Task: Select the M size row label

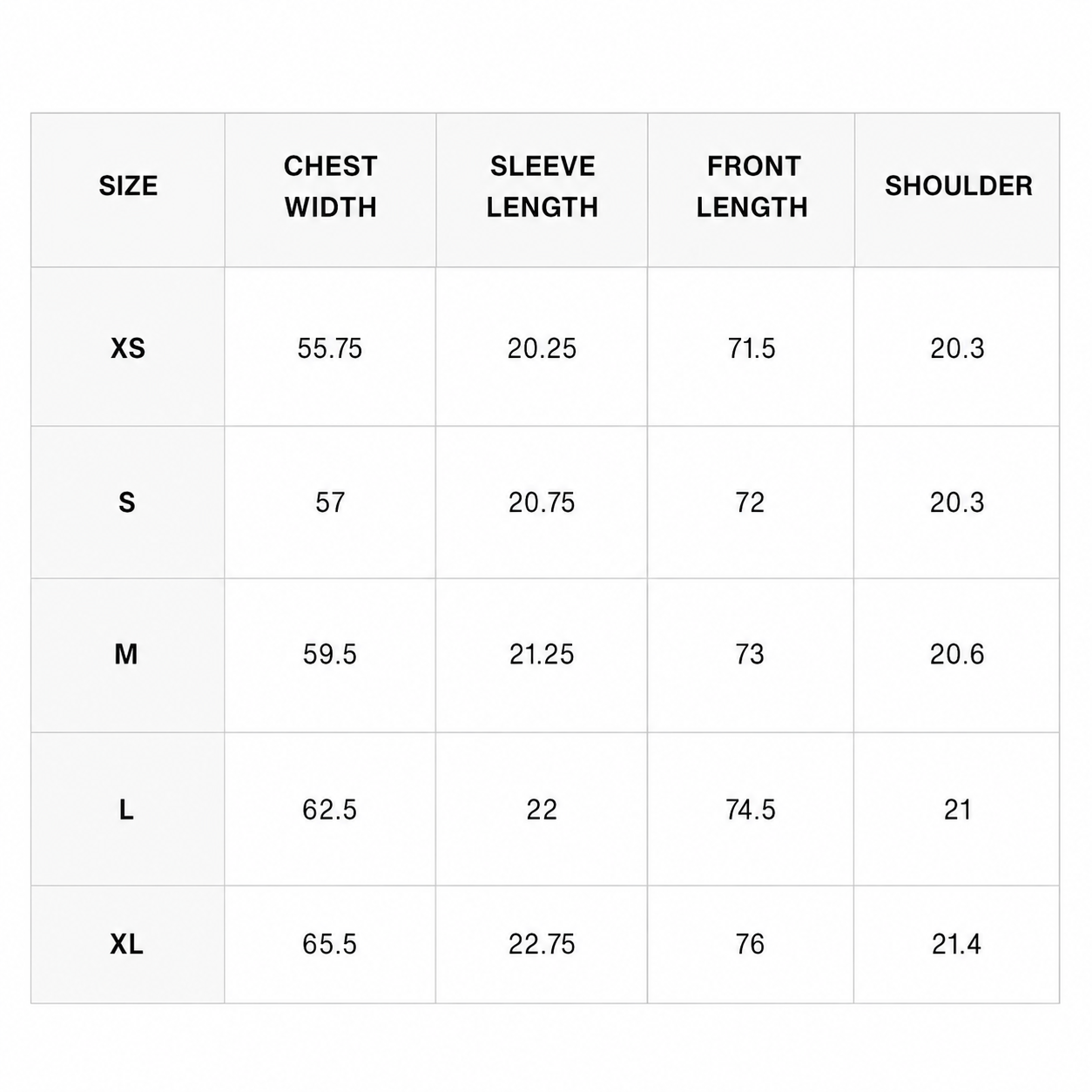Action: [x=126, y=654]
